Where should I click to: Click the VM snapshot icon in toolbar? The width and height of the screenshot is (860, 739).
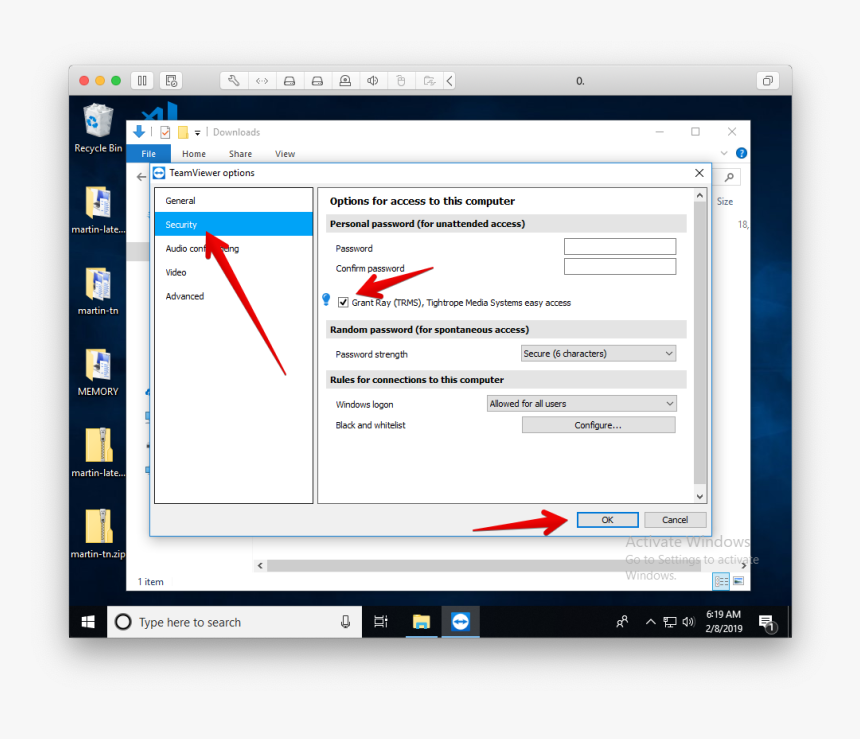pyautogui.click(x=171, y=81)
